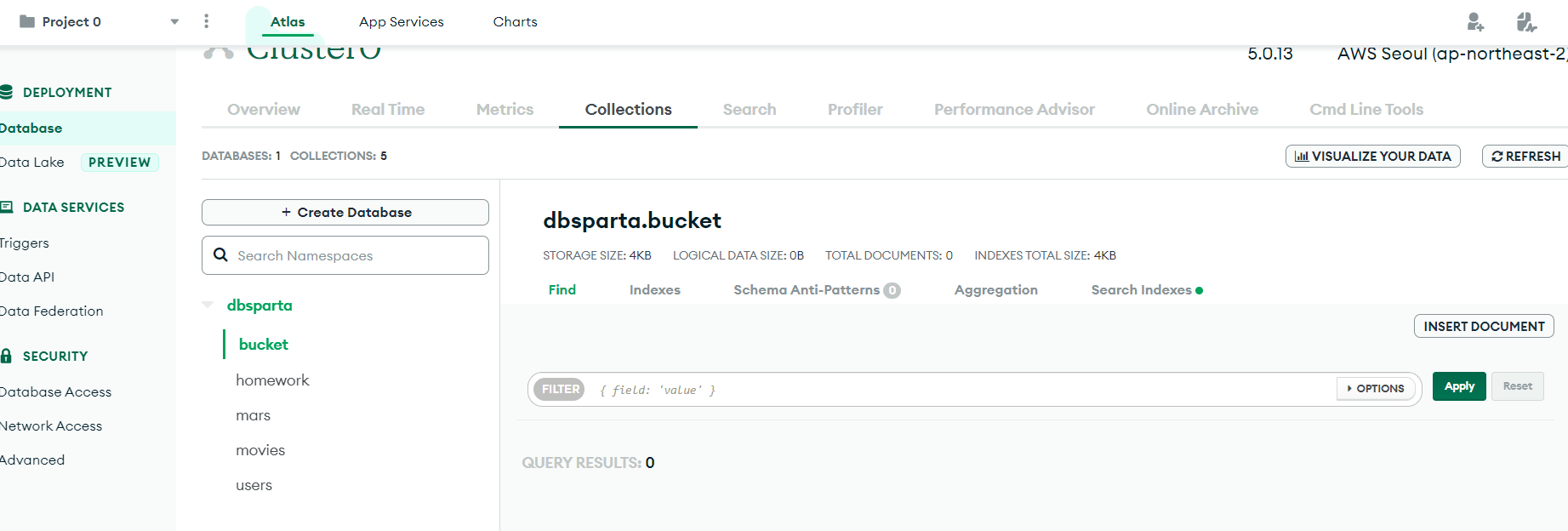Open the users collection
Screen dimensions: 1568x531
(254, 485)
